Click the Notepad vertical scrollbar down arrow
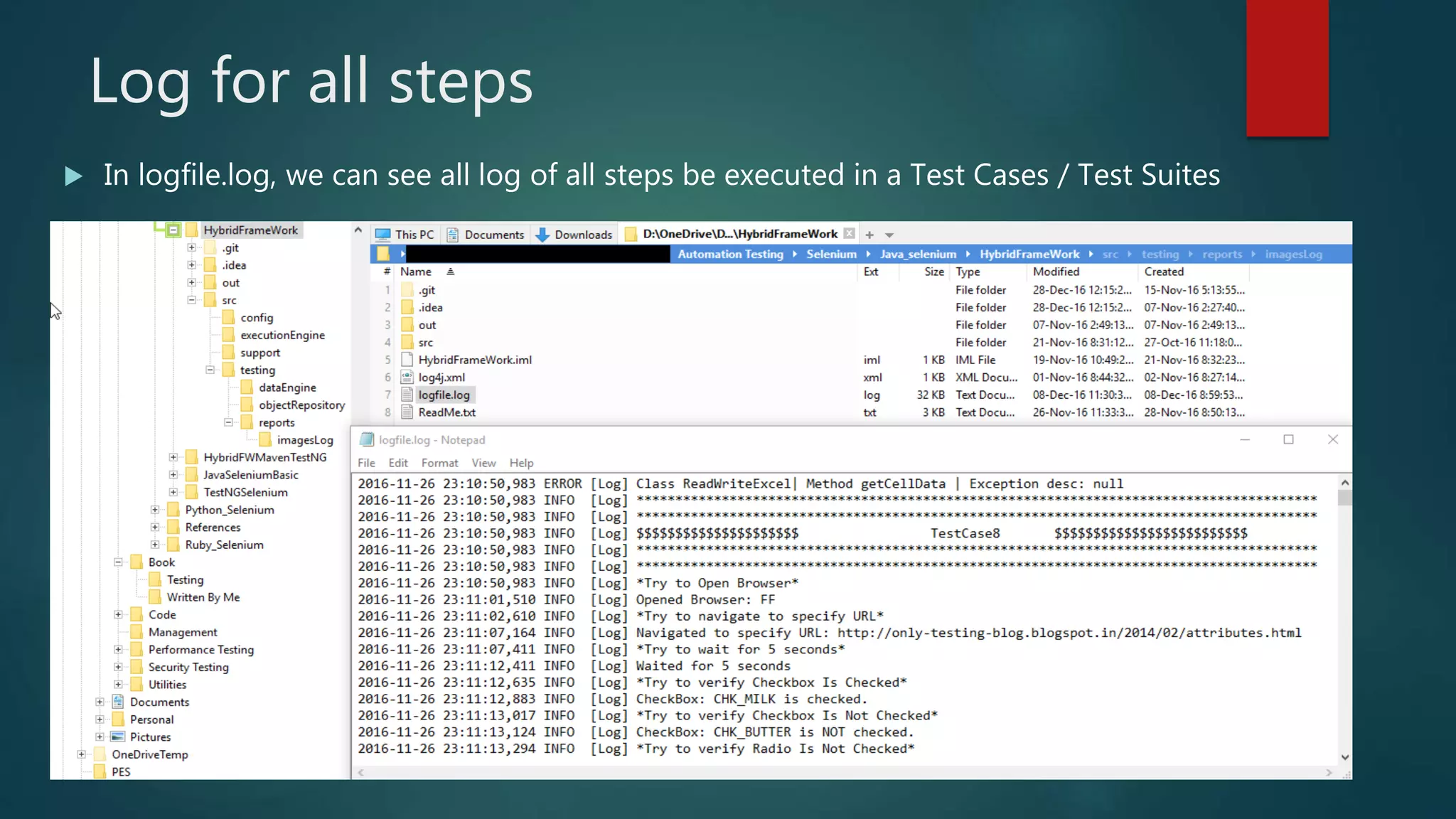 [1344, 757]
